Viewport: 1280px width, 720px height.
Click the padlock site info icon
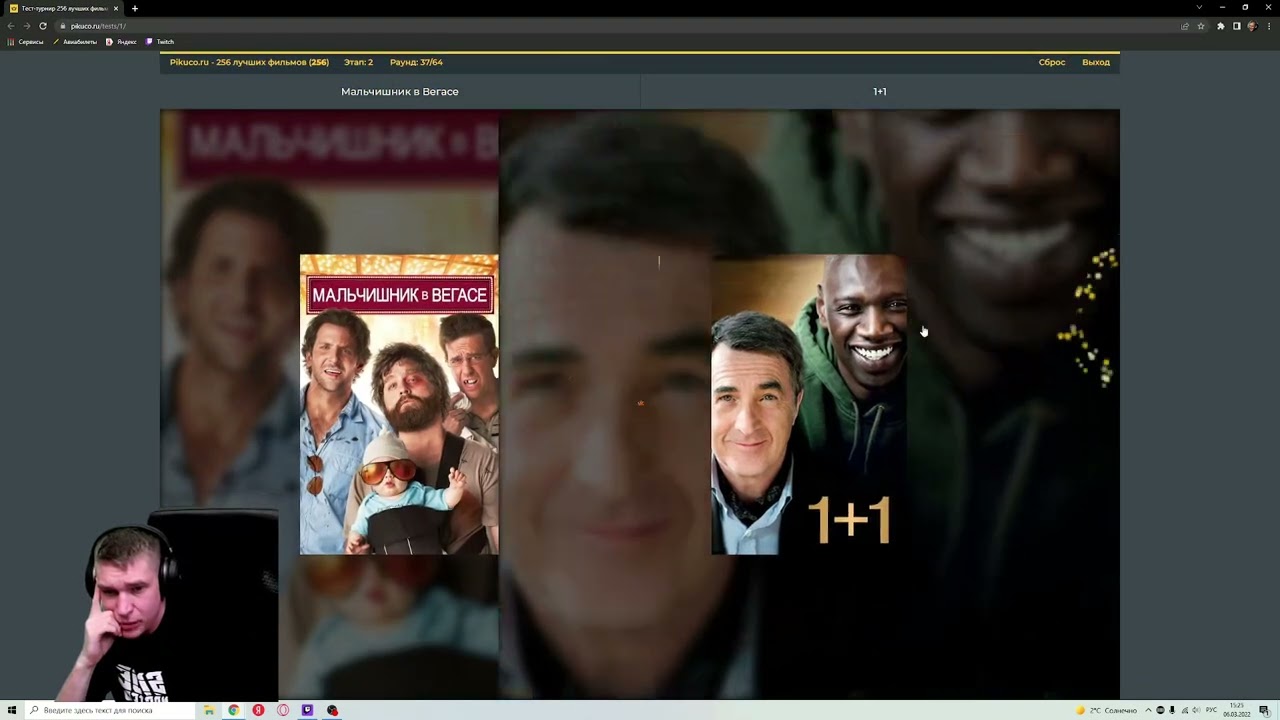pos(62,26)
